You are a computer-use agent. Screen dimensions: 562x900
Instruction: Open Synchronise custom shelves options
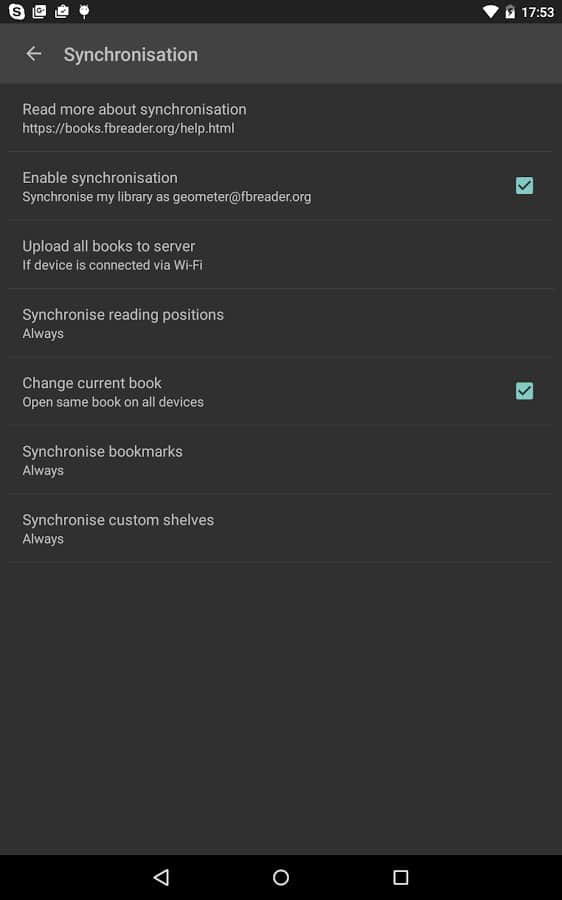coord(281,528)
